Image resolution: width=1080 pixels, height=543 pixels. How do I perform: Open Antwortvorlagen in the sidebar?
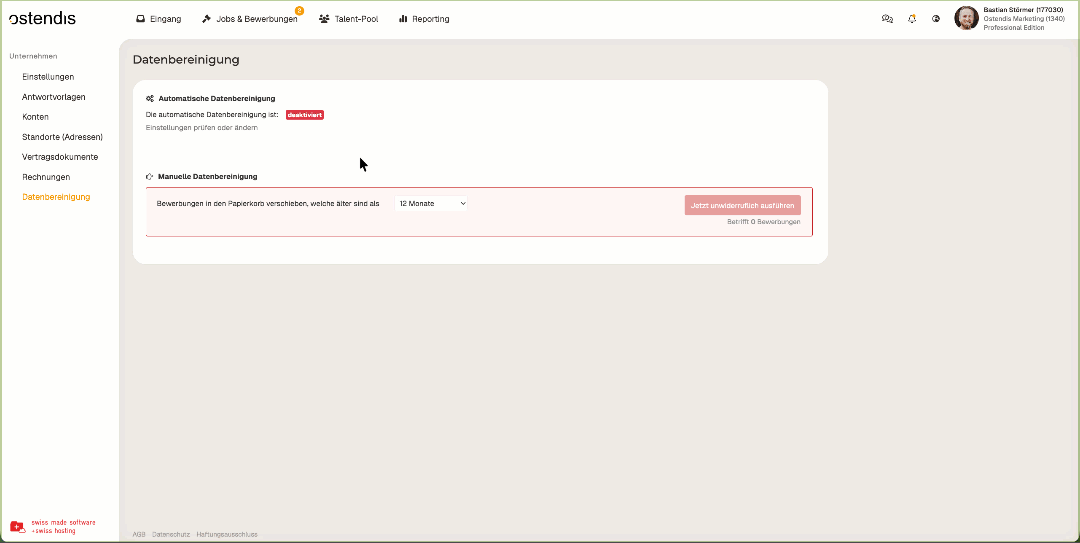[x=54, y=97]
